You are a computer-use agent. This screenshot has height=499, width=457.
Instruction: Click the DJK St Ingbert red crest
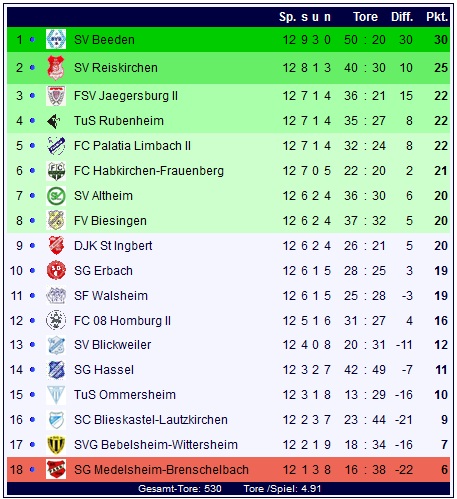point(56,246)
